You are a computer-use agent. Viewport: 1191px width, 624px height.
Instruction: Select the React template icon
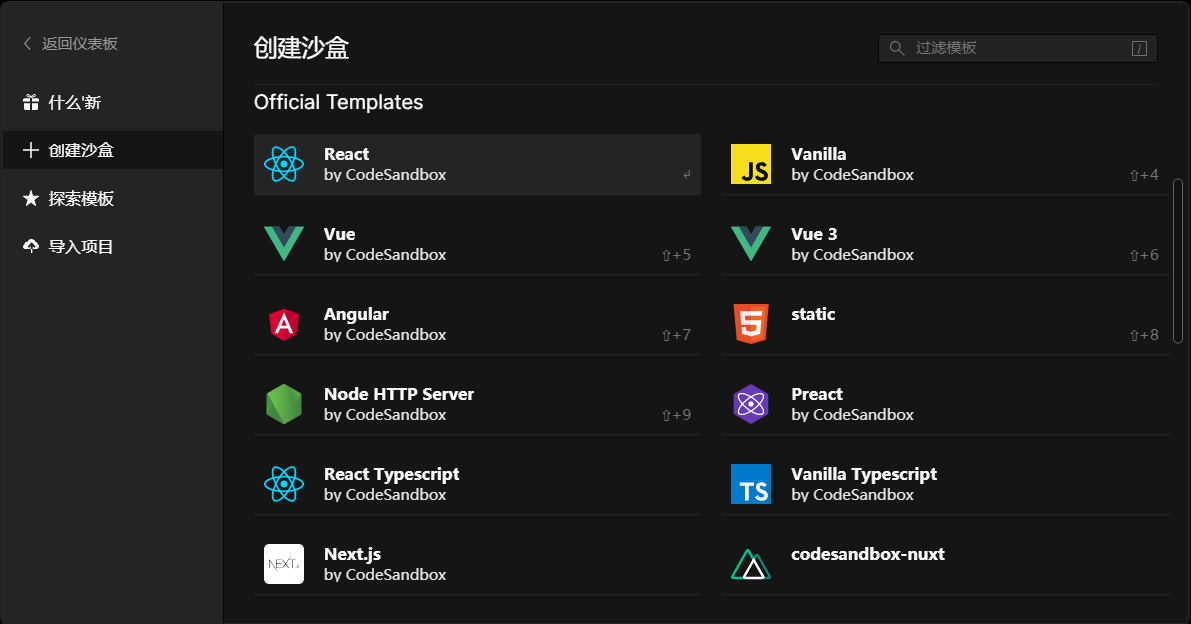pyautogui.click(x=284, y=164)
